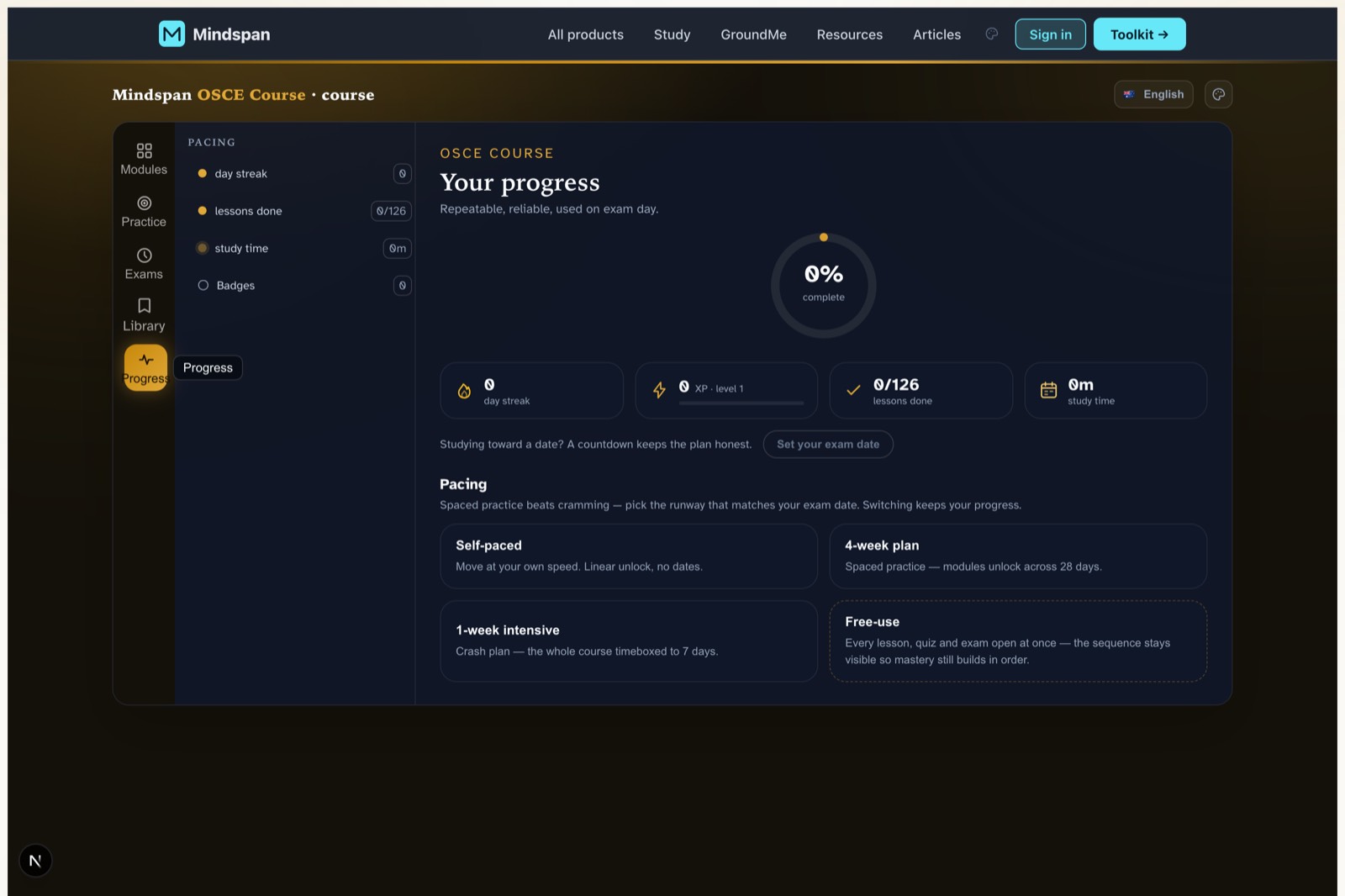The image size is (1345, 896).
Task: Open the Exams clock icon
Action: click(x=145, y=256)
